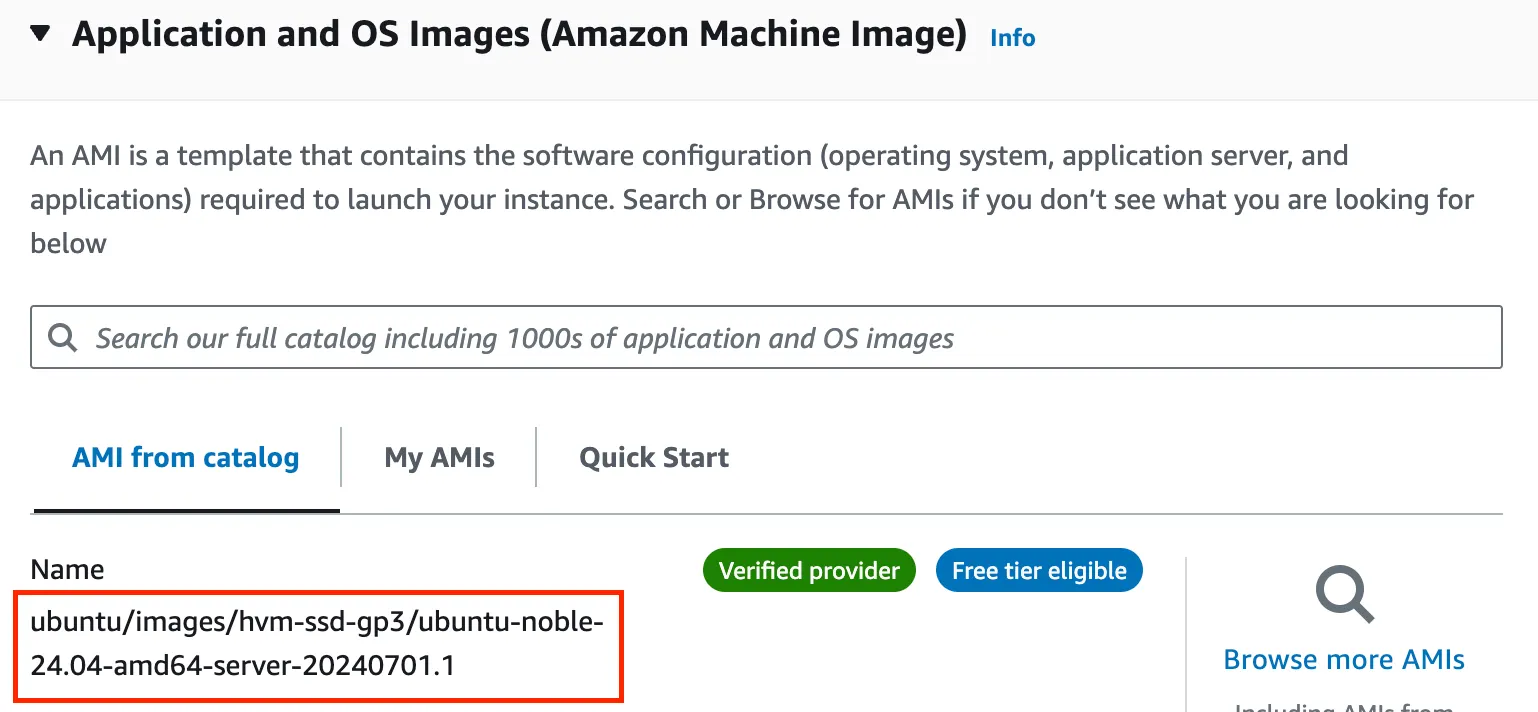Follow the Browse more AMIs link
The width and height of the screenshot is (1538, 712).
(x=1344, y=660)
